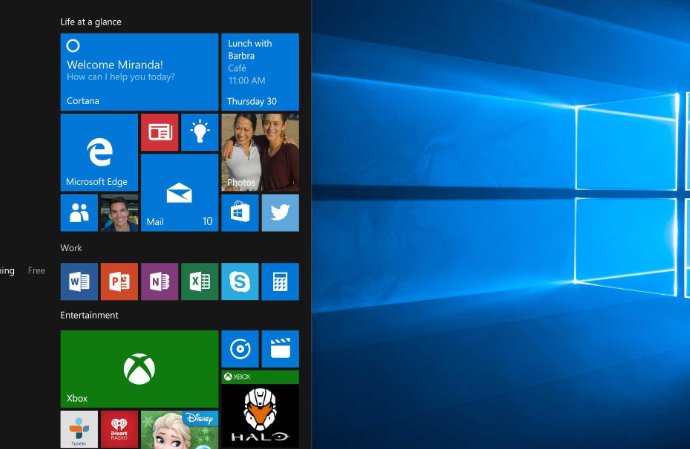Open the Microsoft Edge tile
This screenshot has width=690, height=449.
[99, 152]
